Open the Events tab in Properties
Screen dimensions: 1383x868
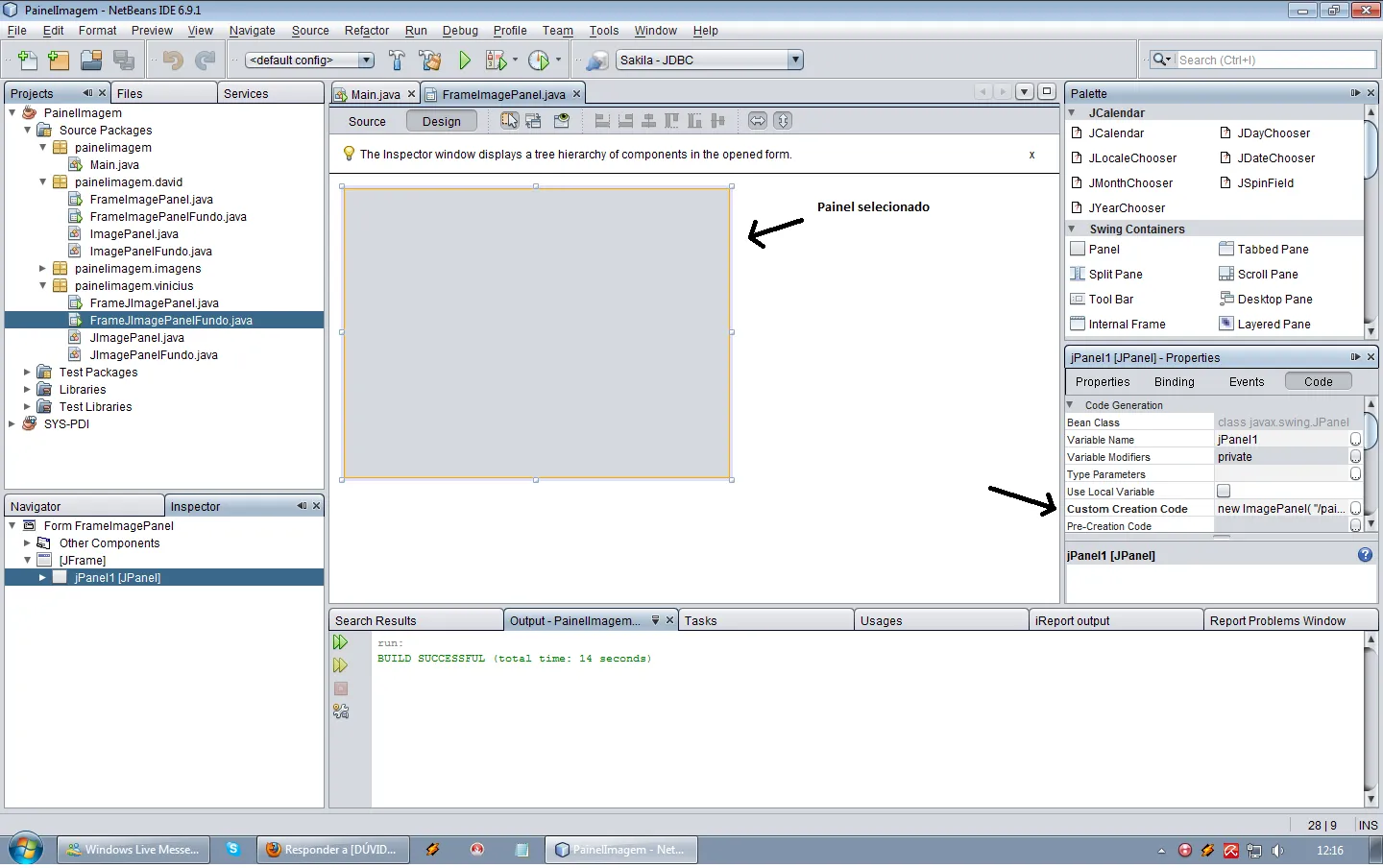pos(1246,382)
